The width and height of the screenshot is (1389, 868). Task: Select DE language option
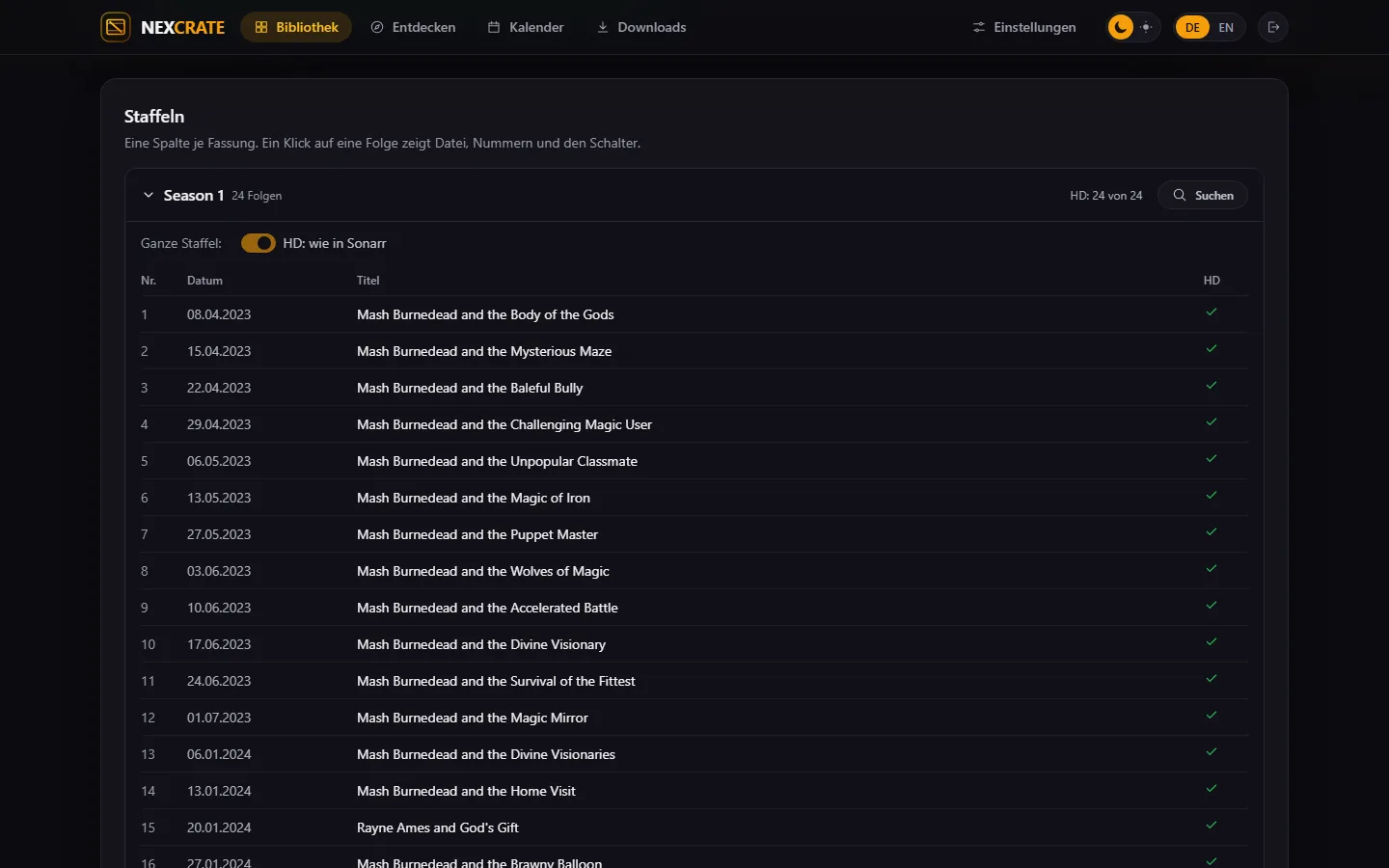pyautogui.click(x=1193, y=27)
